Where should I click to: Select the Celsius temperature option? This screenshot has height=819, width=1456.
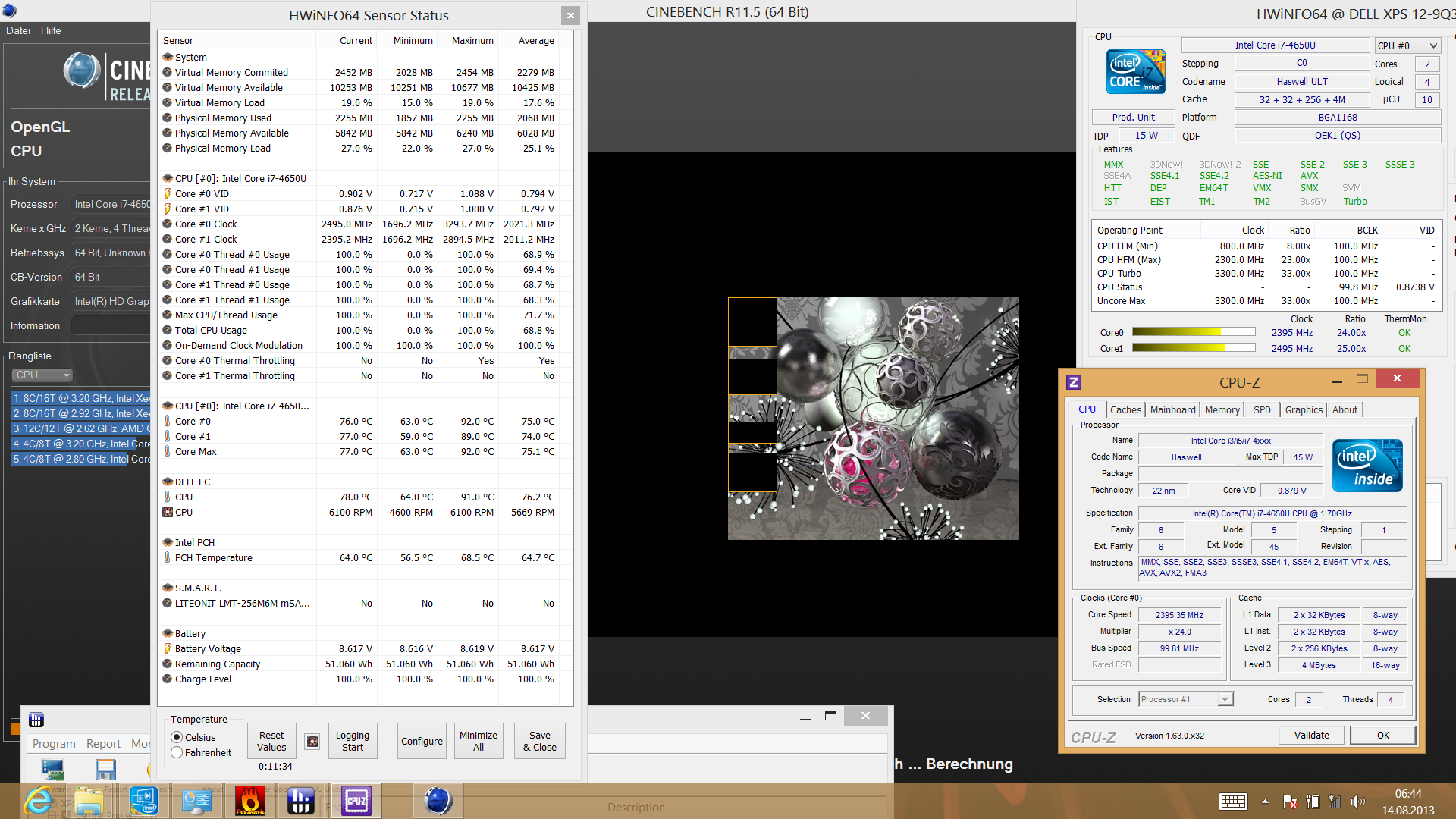177,737
